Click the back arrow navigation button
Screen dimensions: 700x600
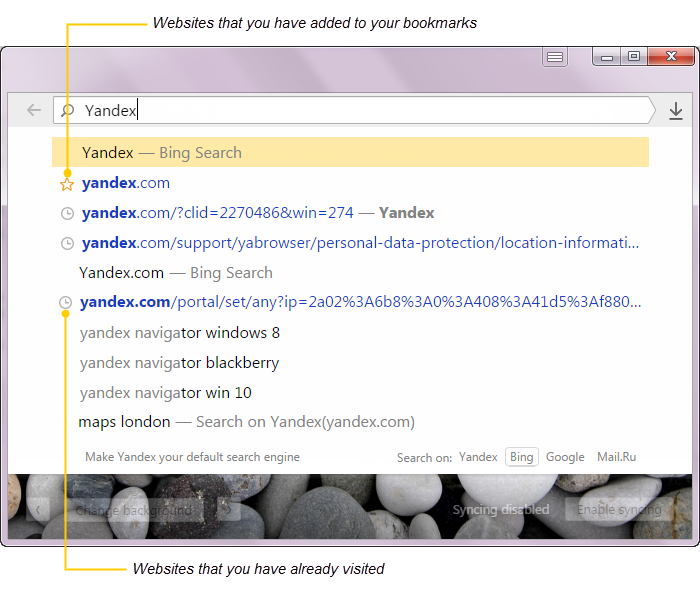tap(34, 110)
